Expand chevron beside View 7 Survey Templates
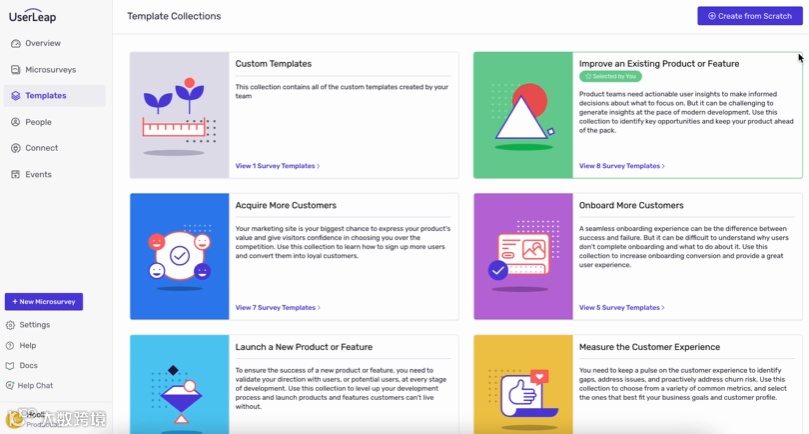The width and height of the screenshot is (809, 434). pos(319,308)
